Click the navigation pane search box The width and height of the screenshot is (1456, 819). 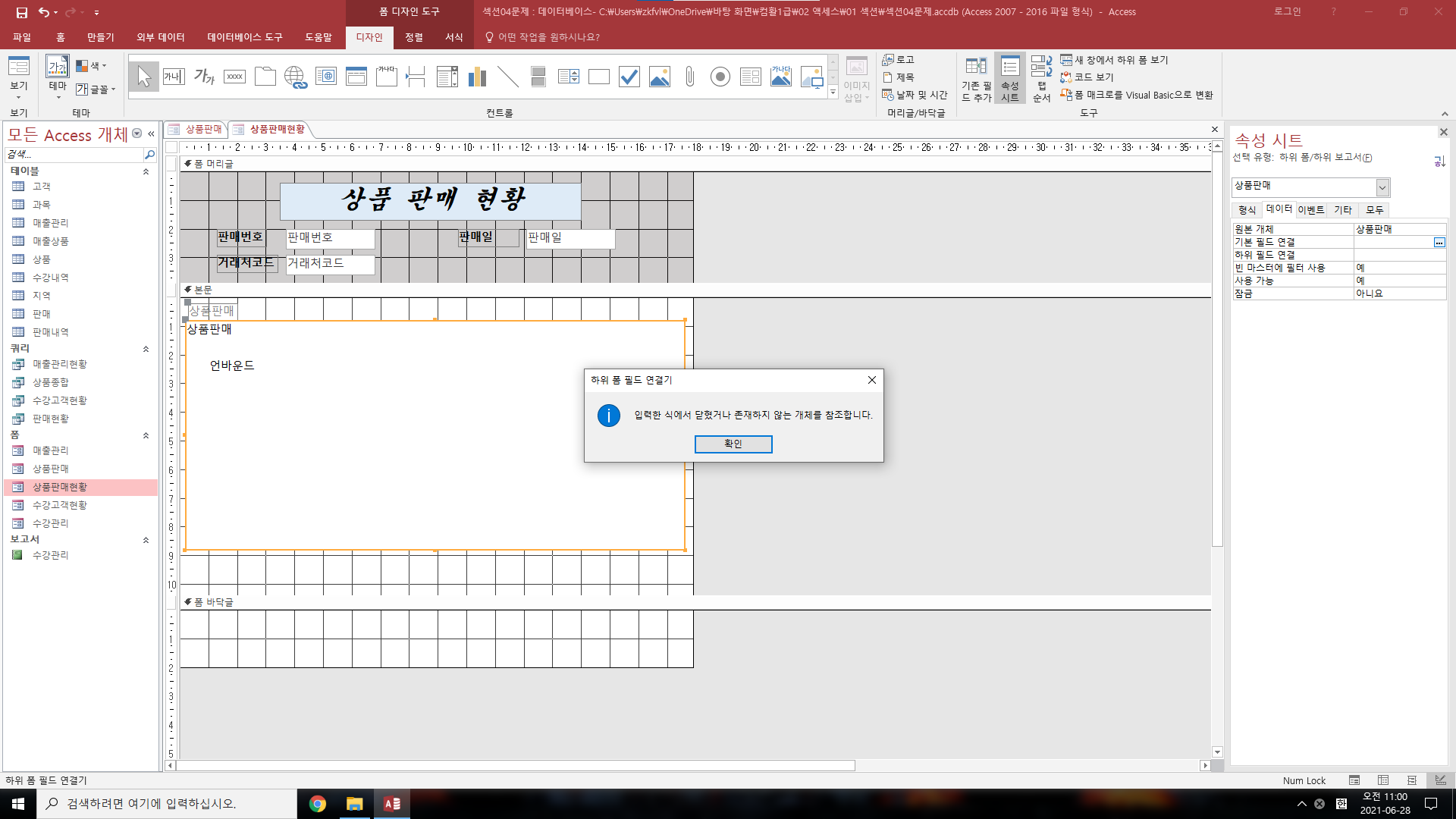tap(74, 154)
